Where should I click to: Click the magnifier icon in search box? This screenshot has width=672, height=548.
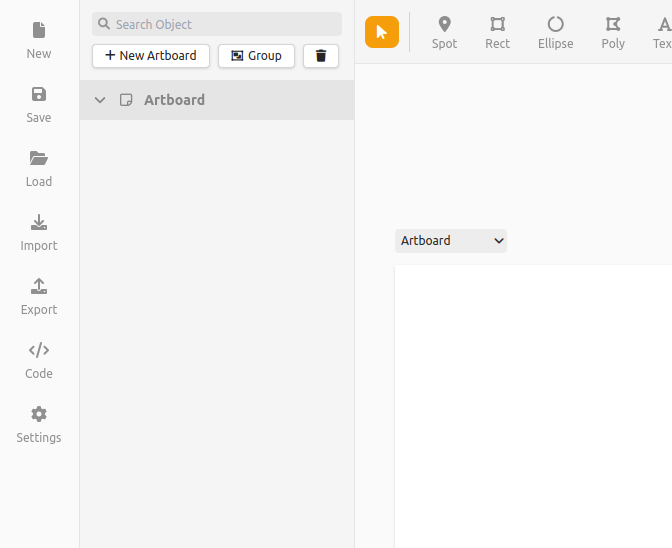point(104,24)
